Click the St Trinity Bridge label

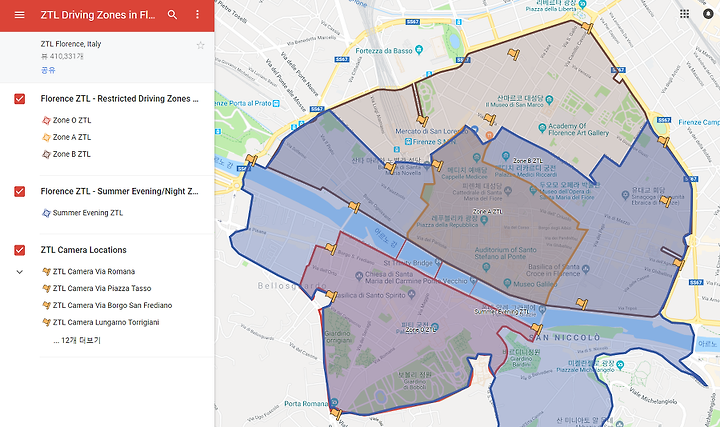pyautogui.click(x=408, y=263)
